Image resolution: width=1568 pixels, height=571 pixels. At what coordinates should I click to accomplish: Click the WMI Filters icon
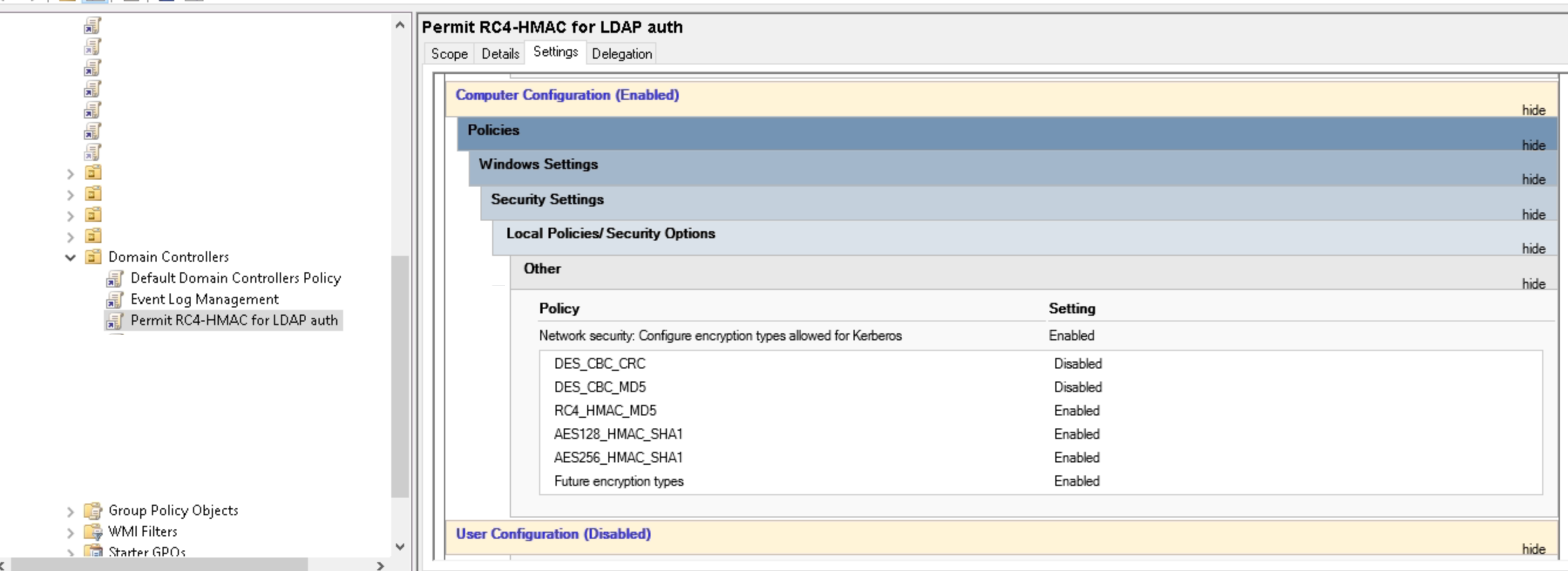pos(93,531)
